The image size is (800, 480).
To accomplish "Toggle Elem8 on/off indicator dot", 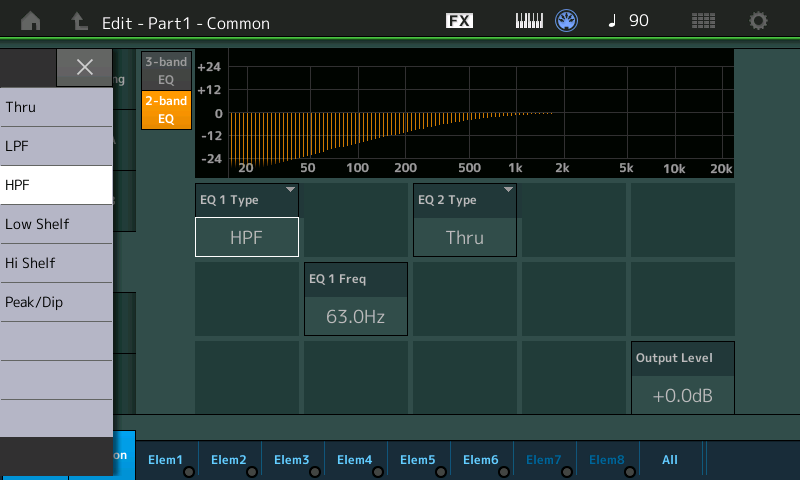I will (x=630, y=472).
